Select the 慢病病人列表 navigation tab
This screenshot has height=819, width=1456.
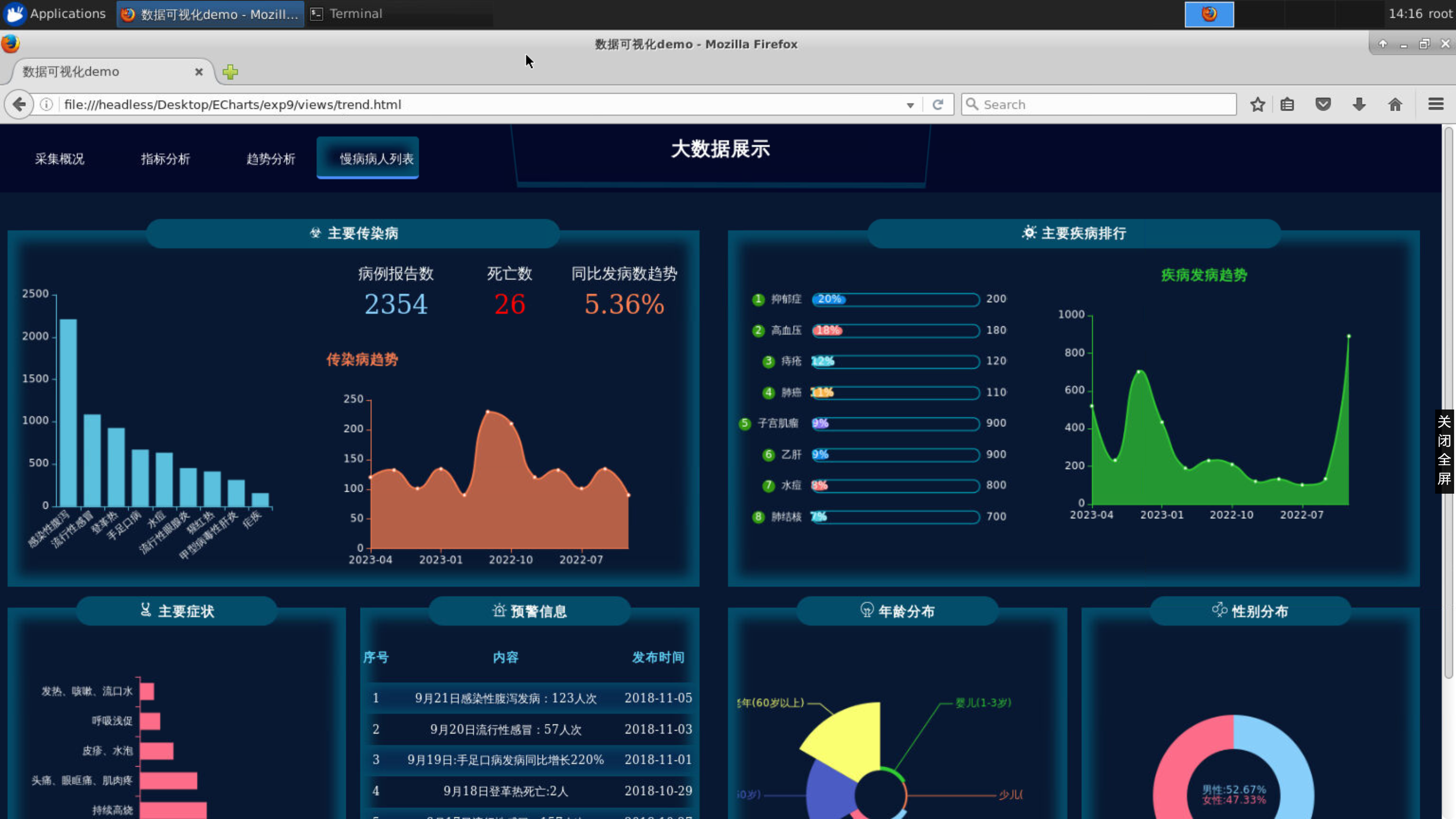[368, 158]
